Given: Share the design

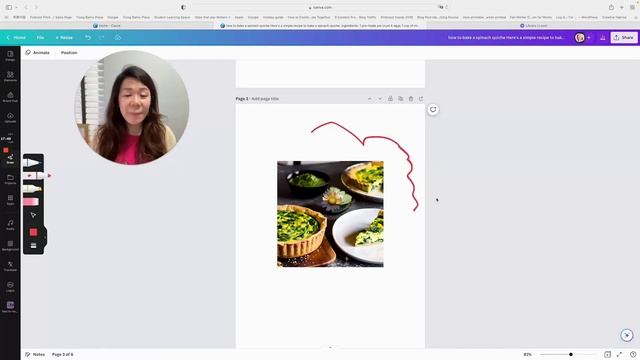Looking at the screenshot, I should 624,38.
